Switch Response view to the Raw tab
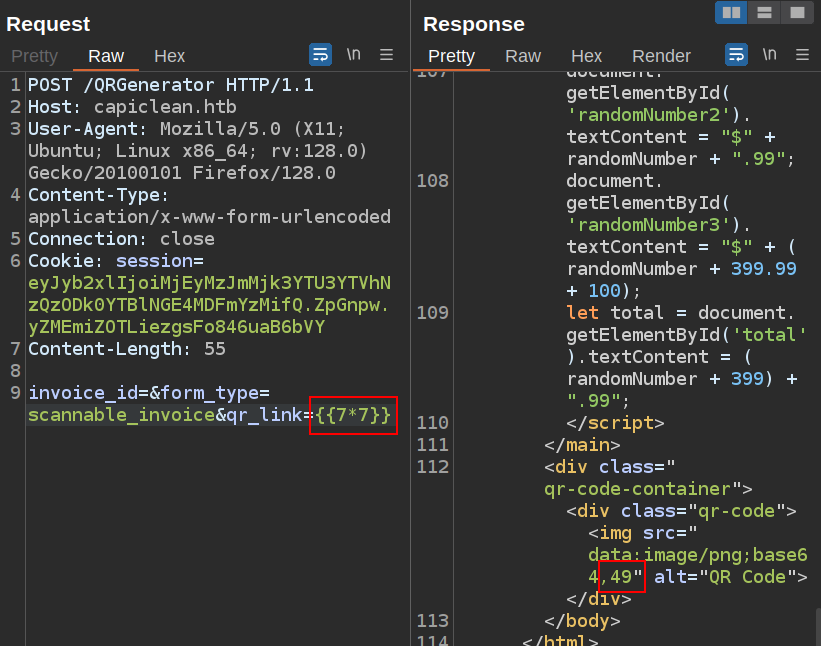 (x=522, y=56)
